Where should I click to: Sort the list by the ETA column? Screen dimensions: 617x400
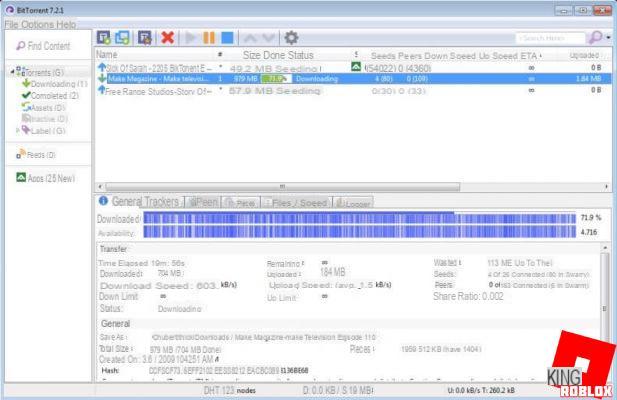pyautogui.click(x=528, y=56)
